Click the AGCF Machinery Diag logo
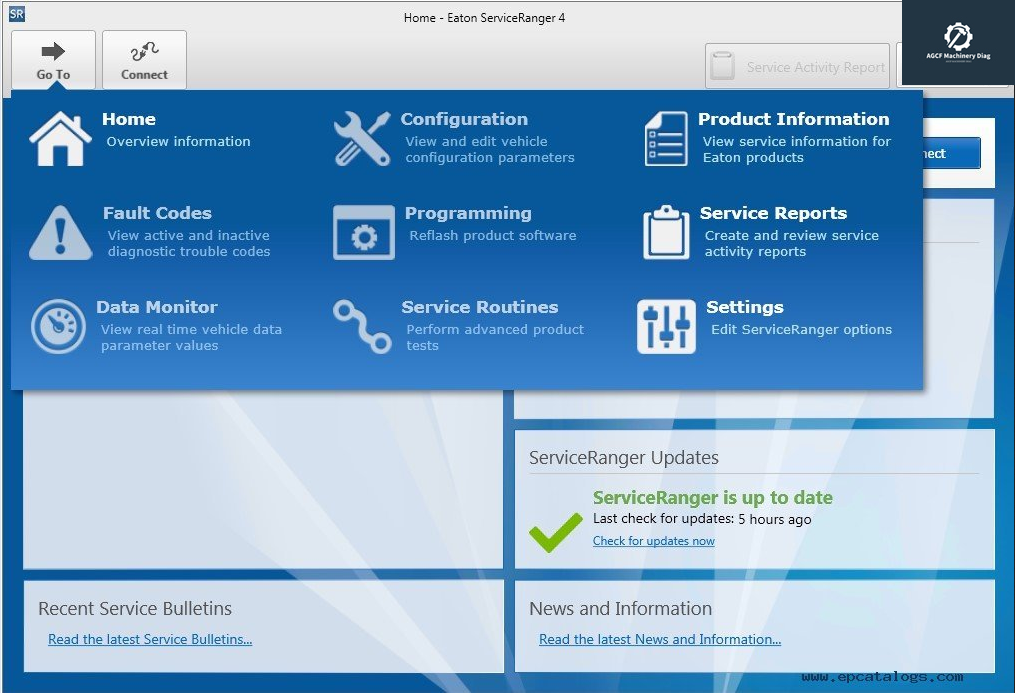 tap(959, 42)
